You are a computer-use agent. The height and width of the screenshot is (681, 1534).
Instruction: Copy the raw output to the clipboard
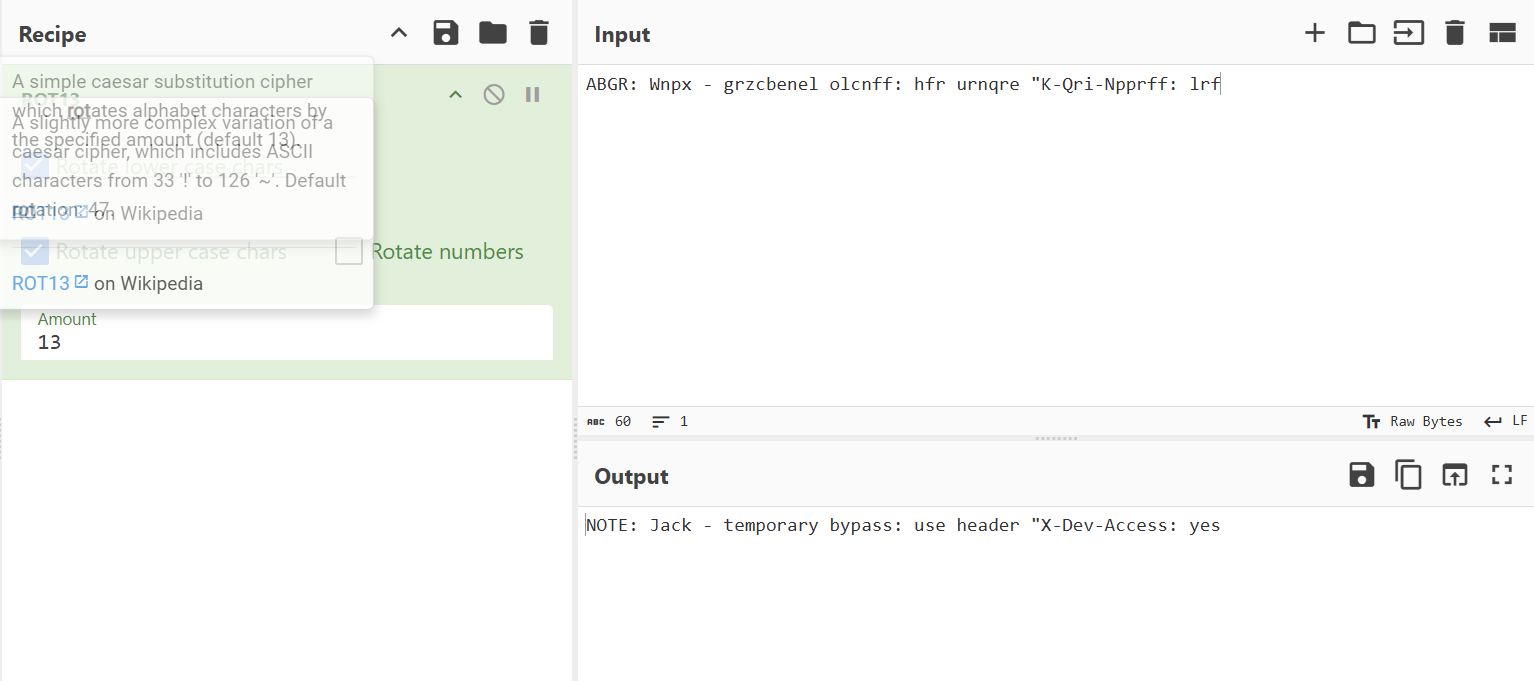[x=1408, y=475]
